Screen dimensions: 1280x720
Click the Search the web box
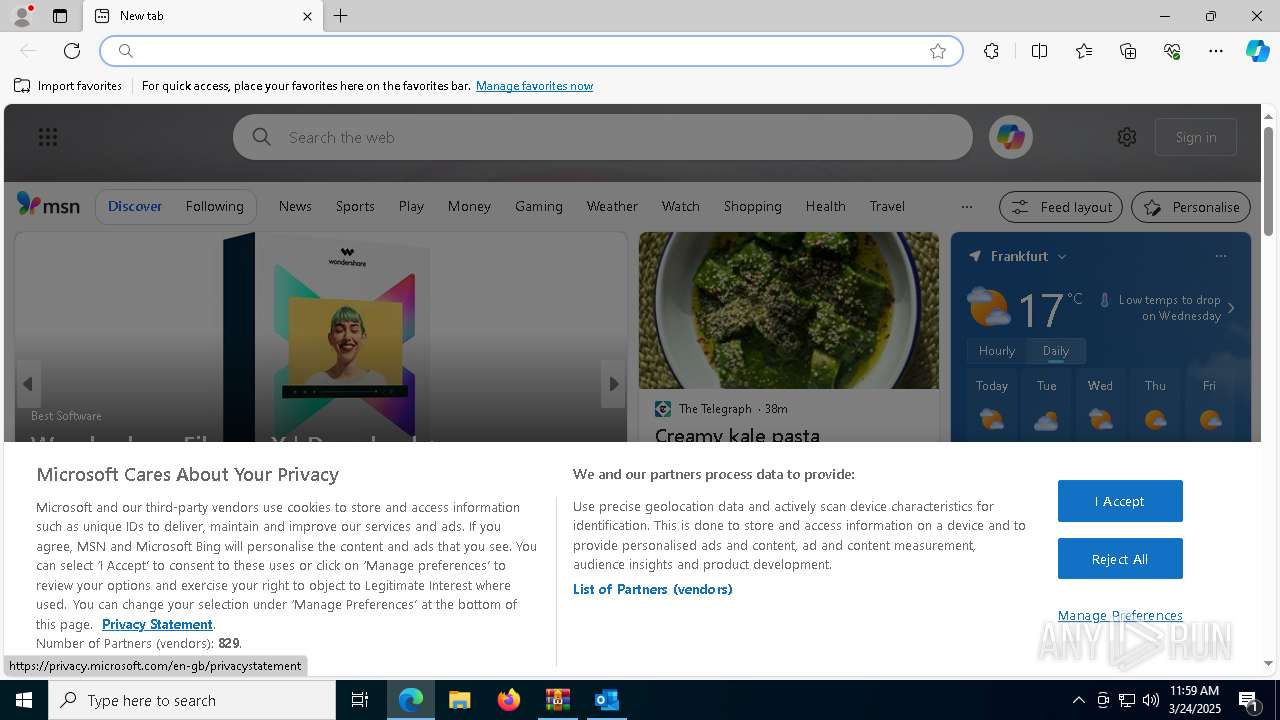603,137
